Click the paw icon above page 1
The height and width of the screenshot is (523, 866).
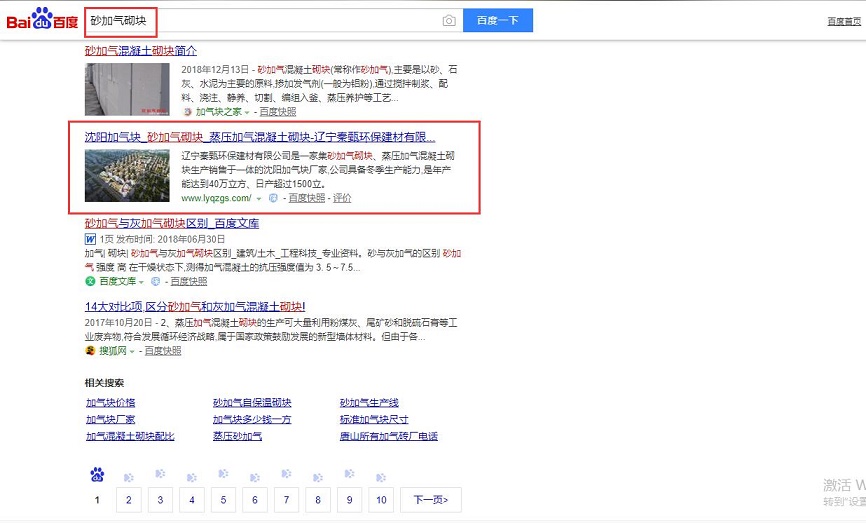click(97, 474)
